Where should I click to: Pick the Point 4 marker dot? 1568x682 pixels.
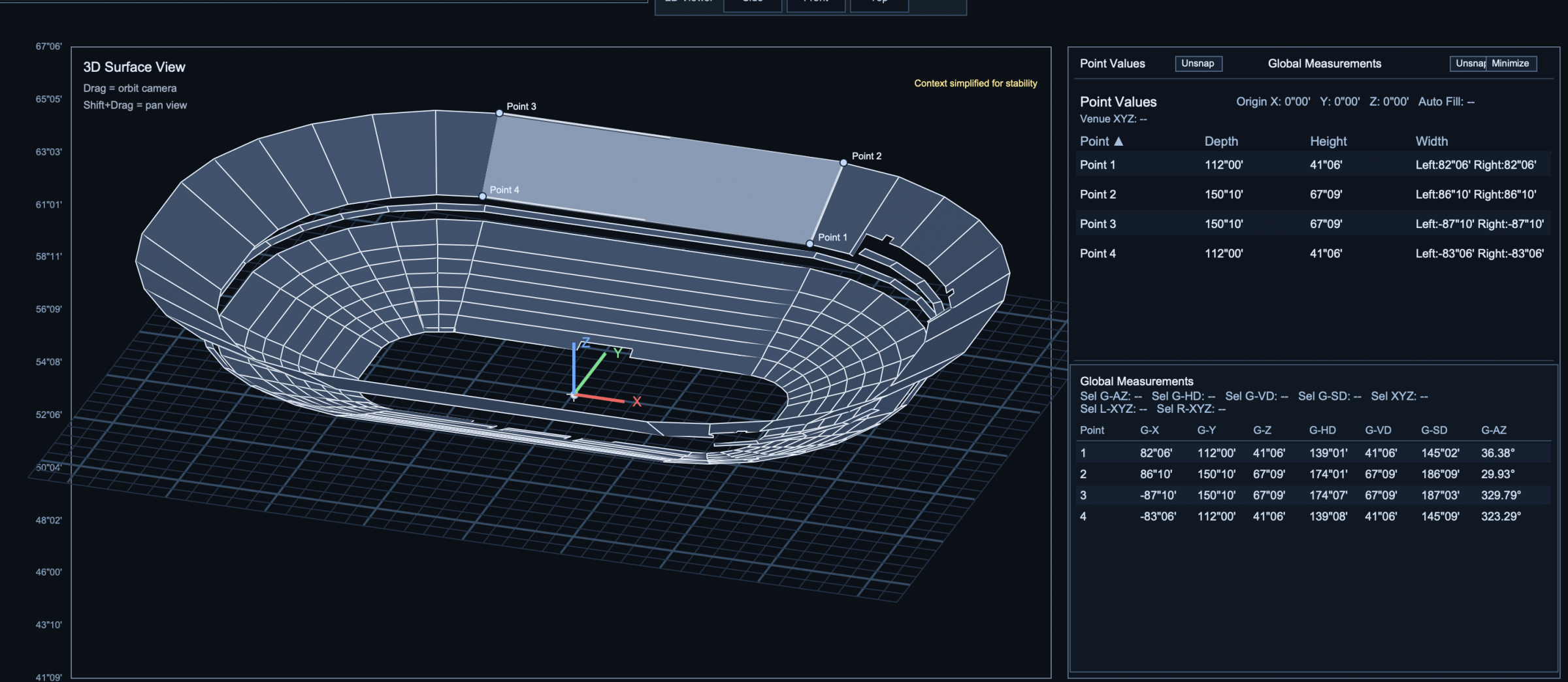[483, 197]
